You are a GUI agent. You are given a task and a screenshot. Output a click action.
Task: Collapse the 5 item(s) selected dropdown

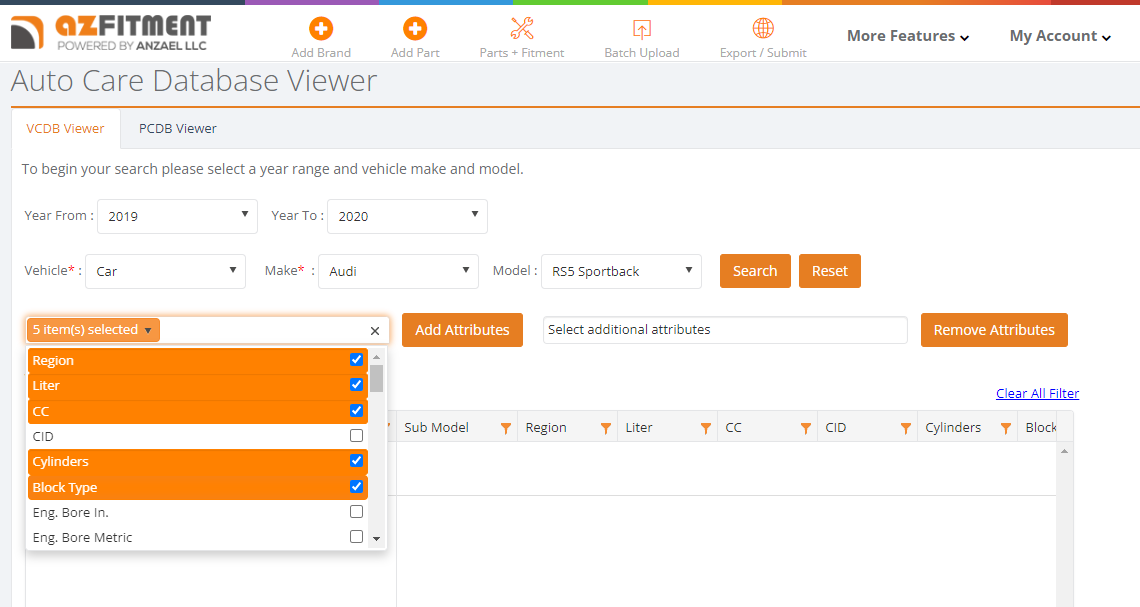click(93, 330)
